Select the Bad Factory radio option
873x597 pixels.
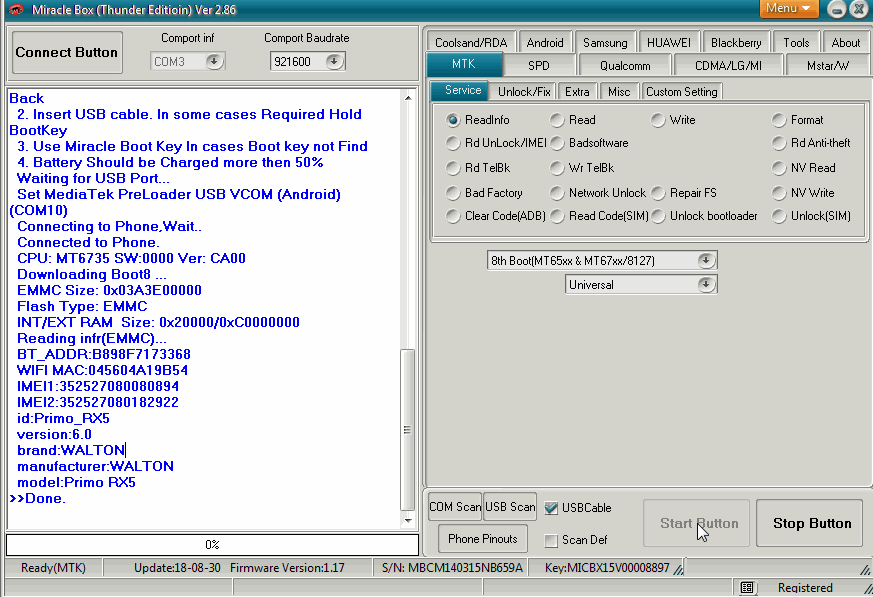pyautogui.click(x=453, y=193)
